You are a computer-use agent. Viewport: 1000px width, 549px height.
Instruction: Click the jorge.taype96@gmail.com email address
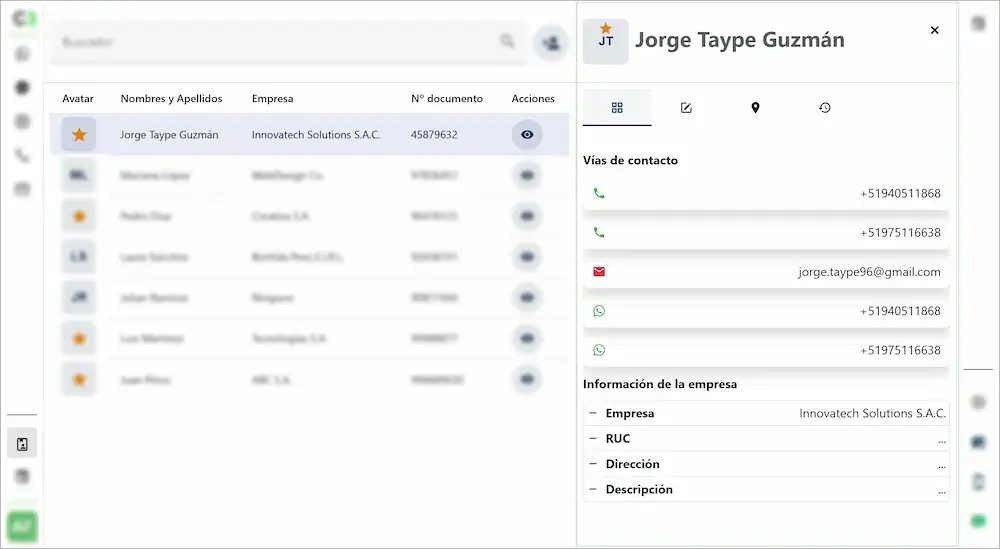(868, 272)
